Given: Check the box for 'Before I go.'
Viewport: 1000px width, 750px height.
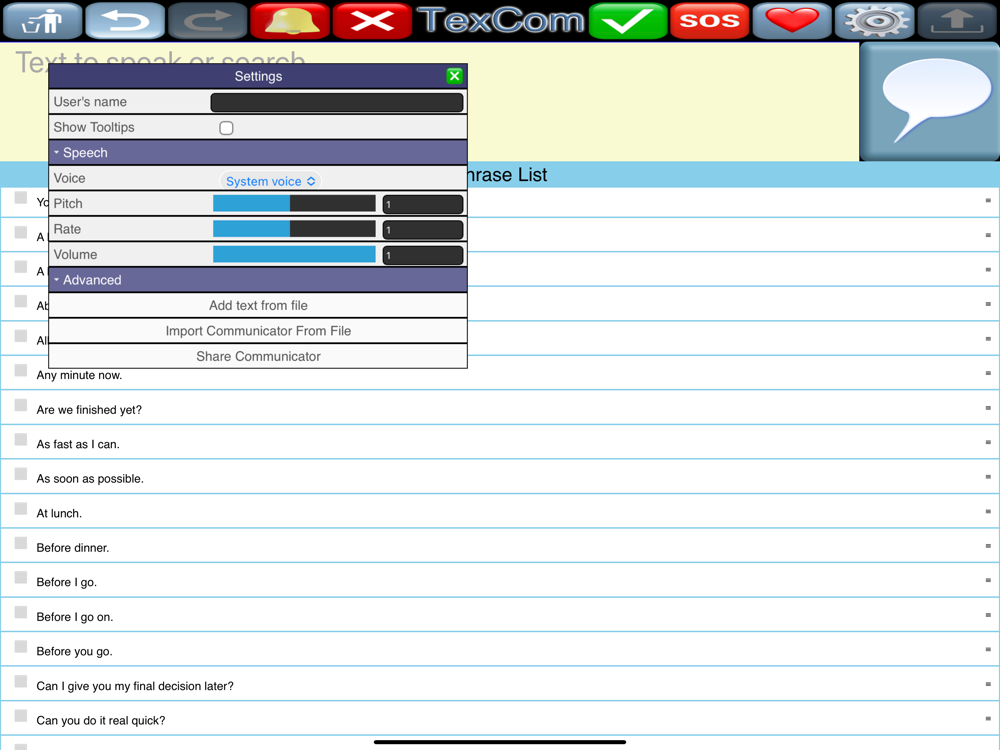Looking at the screenshot, I should click(21, 577).
